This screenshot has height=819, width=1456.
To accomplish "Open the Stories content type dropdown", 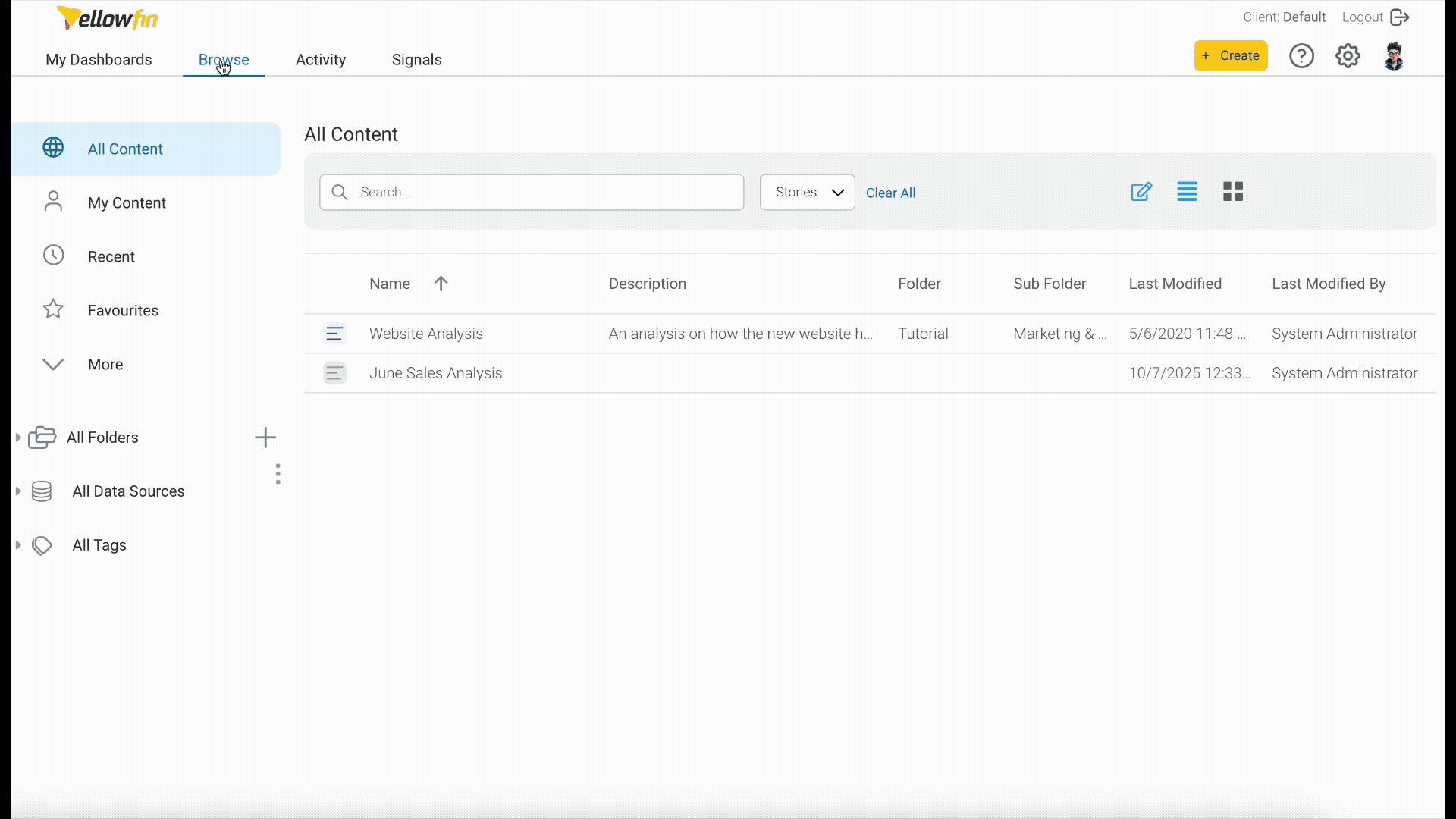I will (807, 193).
